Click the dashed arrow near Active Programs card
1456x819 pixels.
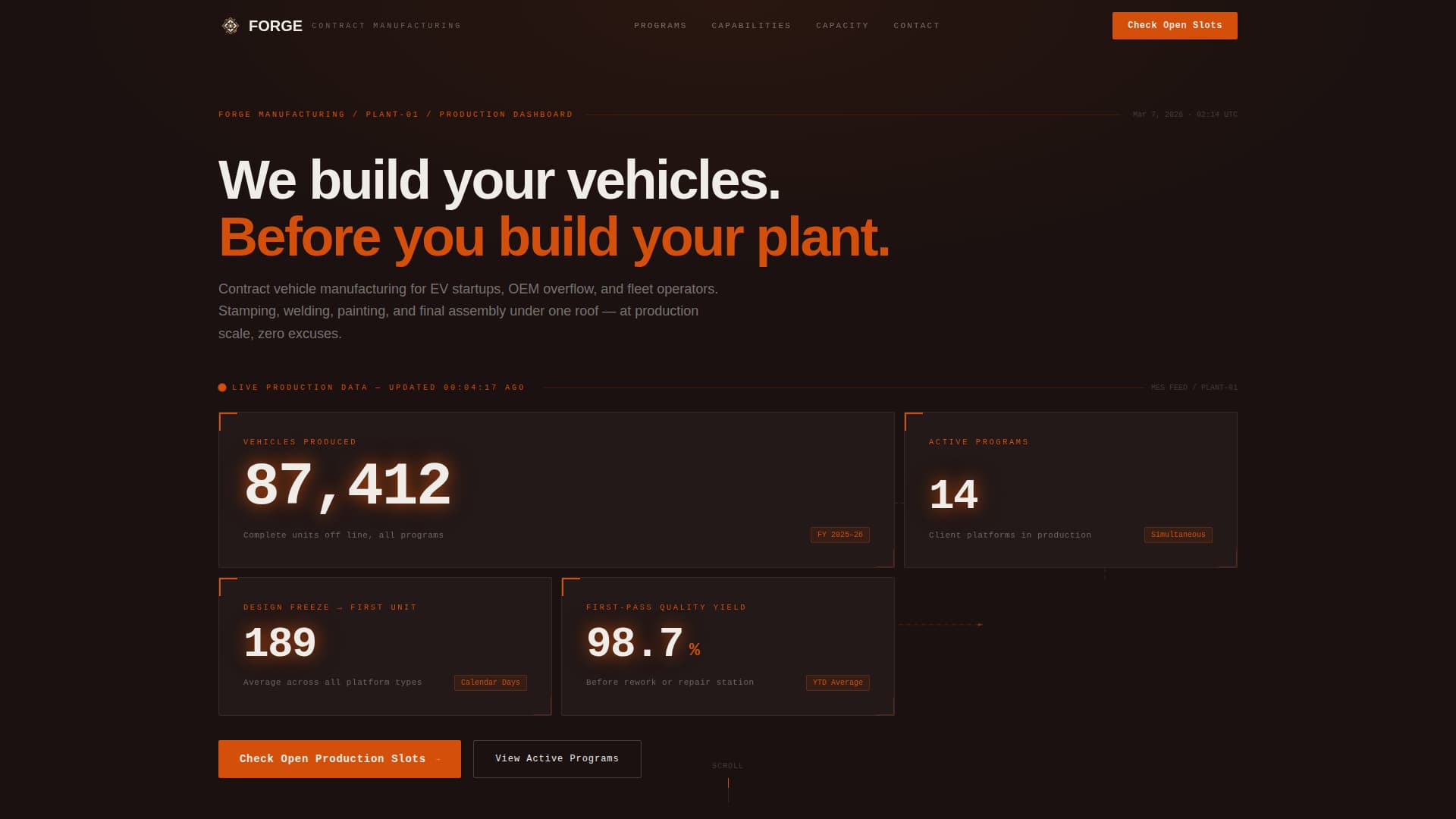[x=940, y=625]
